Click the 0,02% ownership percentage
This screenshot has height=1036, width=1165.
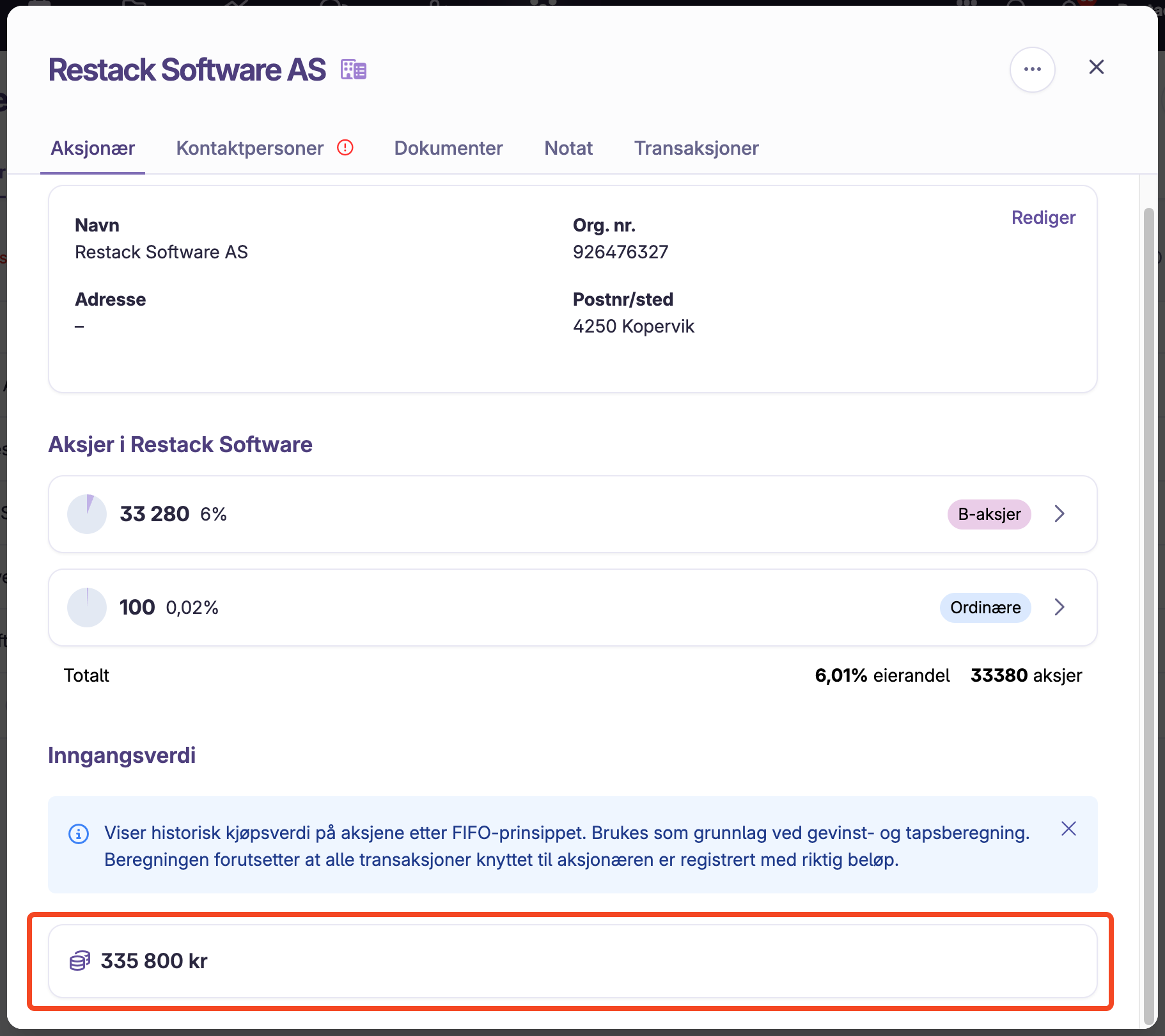click(x=192, y=608)
